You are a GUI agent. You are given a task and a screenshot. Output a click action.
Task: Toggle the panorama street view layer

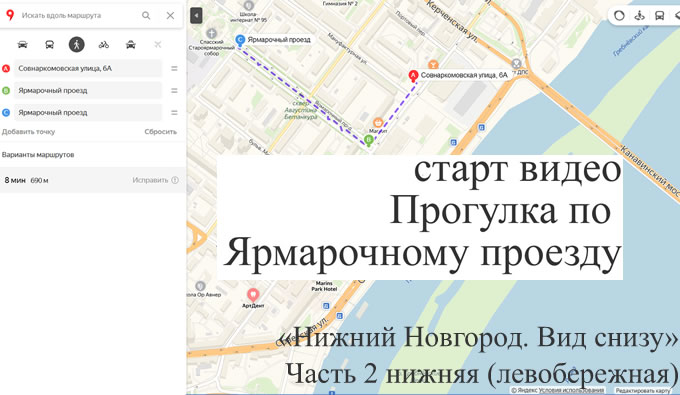(639, 16)
